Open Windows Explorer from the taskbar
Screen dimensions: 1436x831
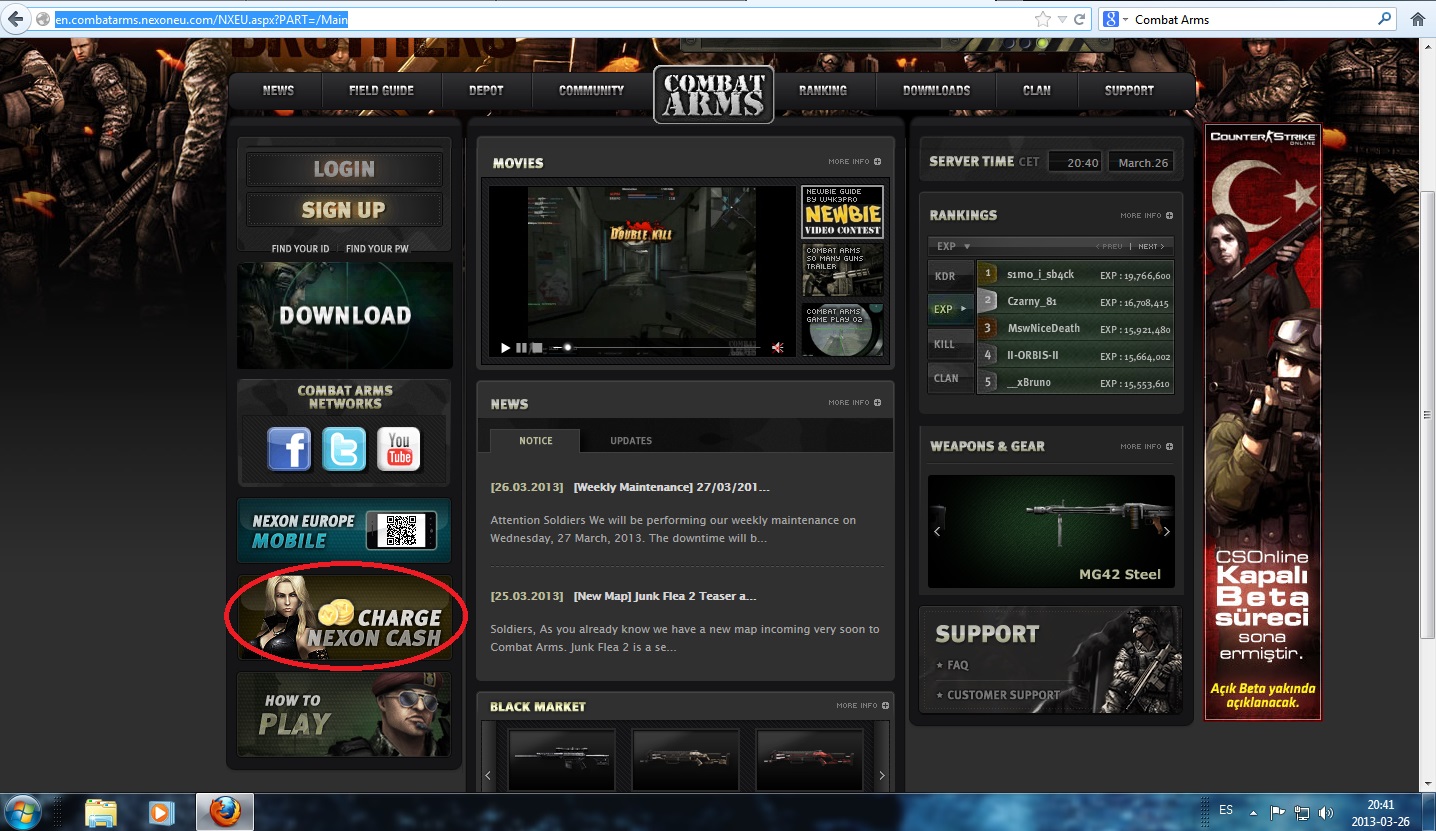tap(101, 812)
